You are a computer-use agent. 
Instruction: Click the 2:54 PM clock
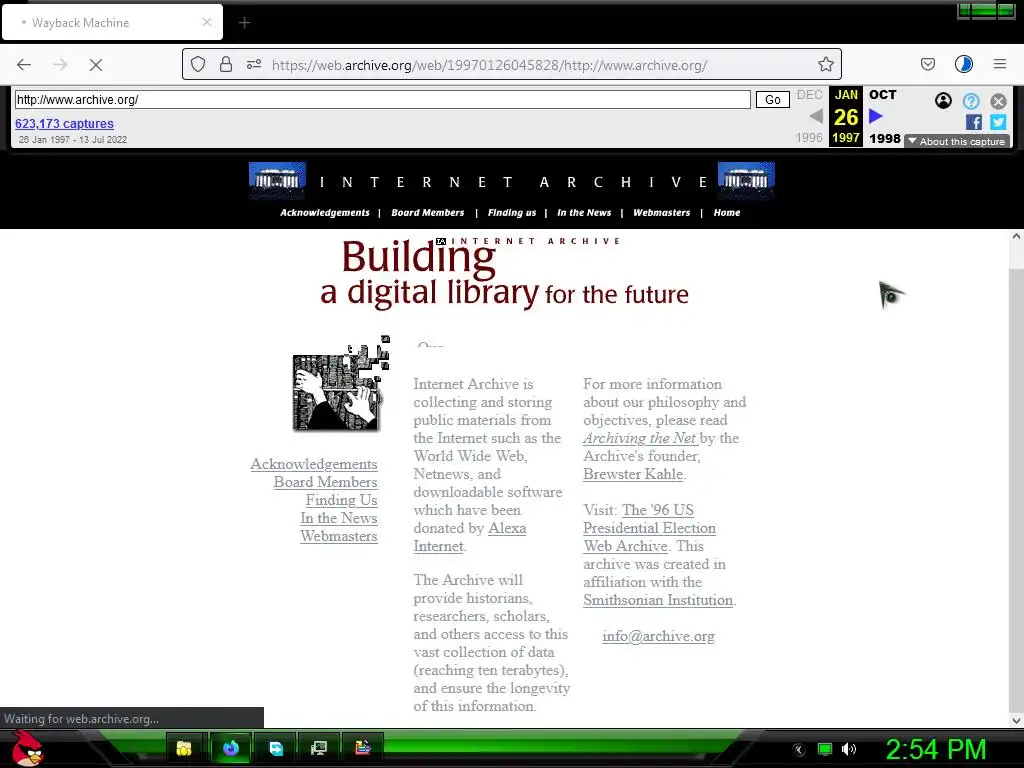coord(935,749)
